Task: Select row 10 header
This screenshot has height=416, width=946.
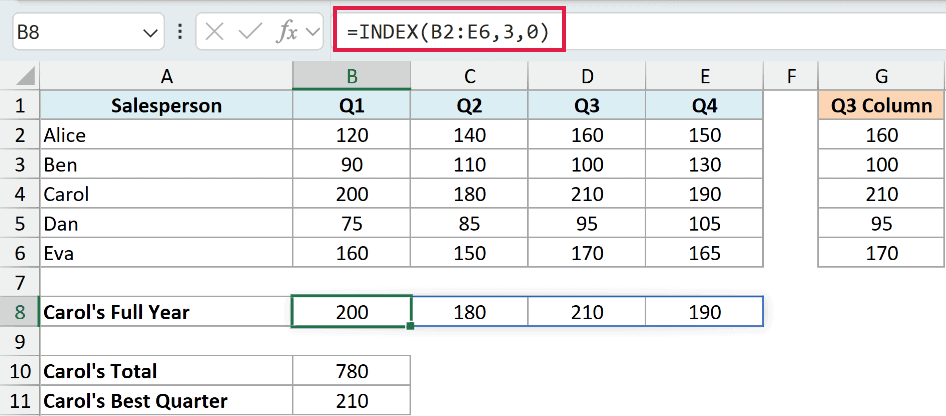Action: [20, 371]
